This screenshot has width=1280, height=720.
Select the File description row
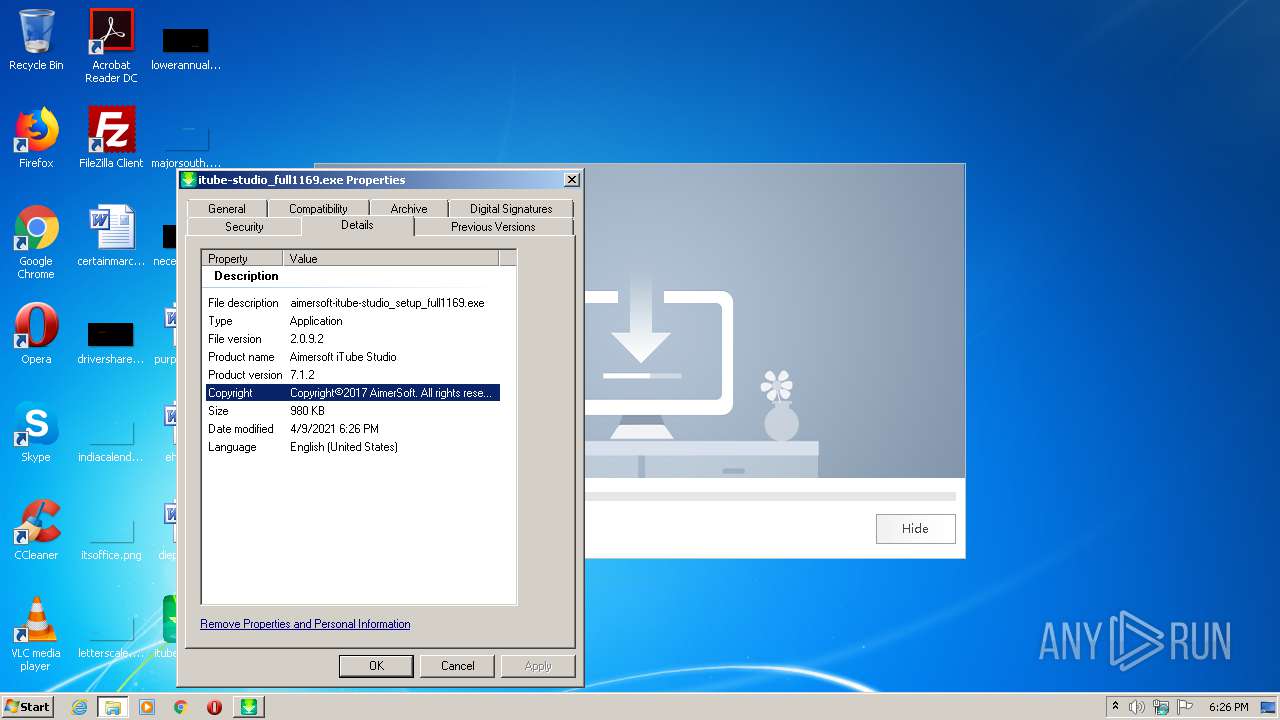(x=352, y=303)
